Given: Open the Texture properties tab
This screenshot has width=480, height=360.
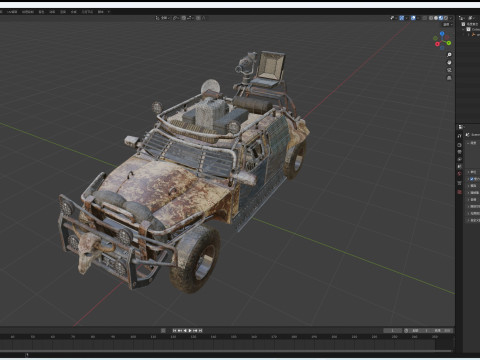Looking at the screenshot, I should [459, 192].
